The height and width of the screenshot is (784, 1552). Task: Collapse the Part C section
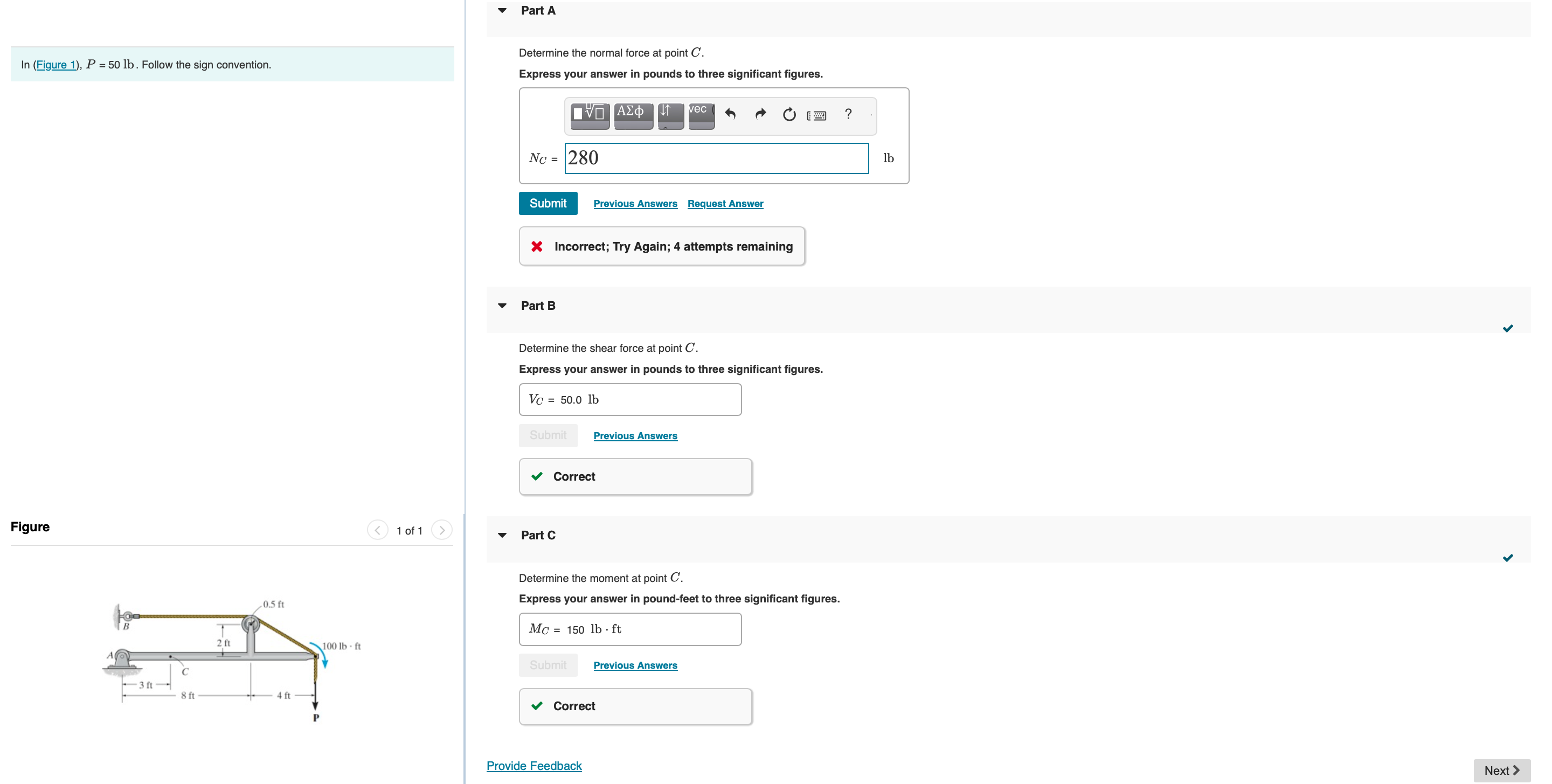[x=502, y=535]
